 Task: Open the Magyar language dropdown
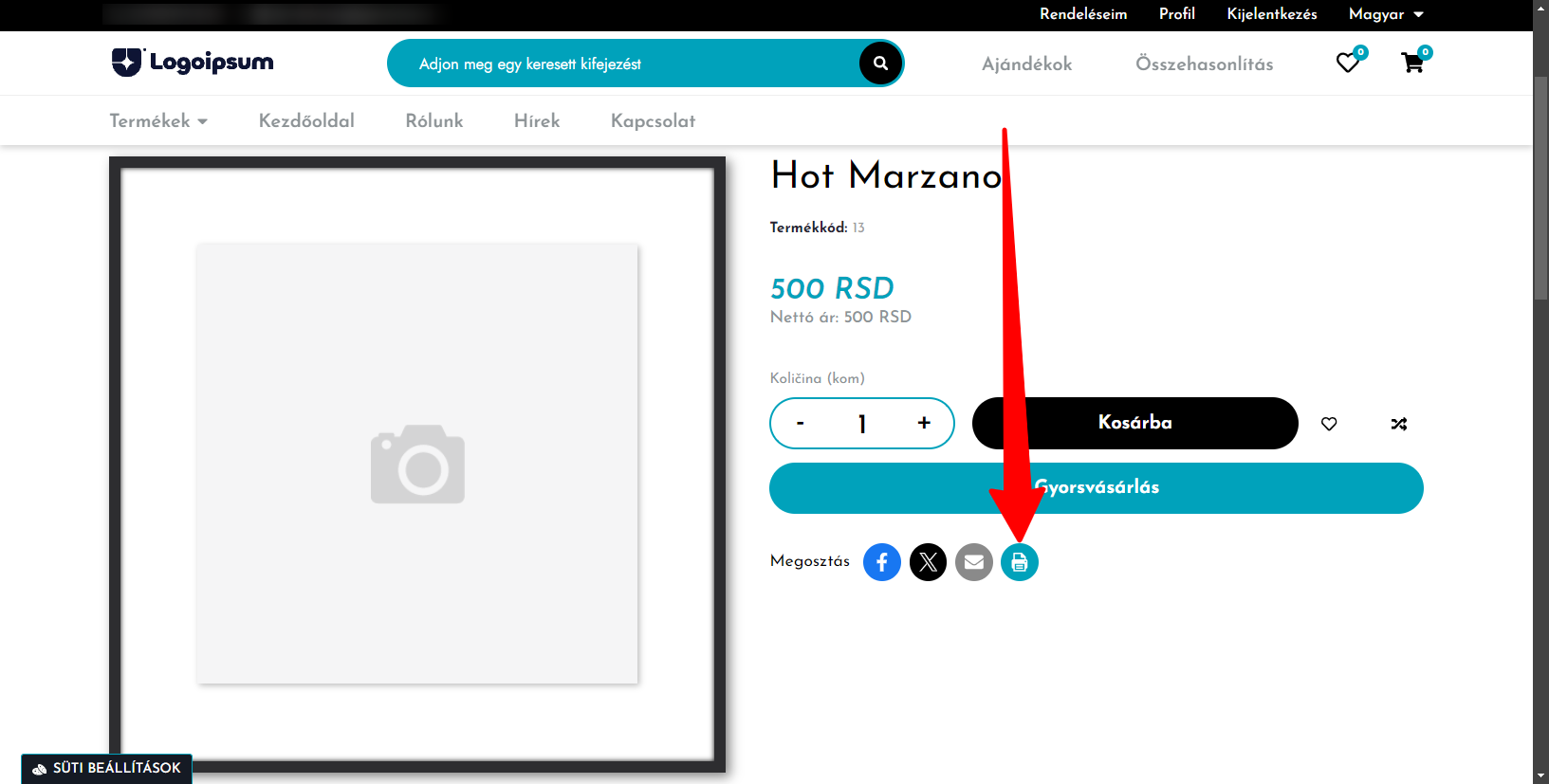1386,14
